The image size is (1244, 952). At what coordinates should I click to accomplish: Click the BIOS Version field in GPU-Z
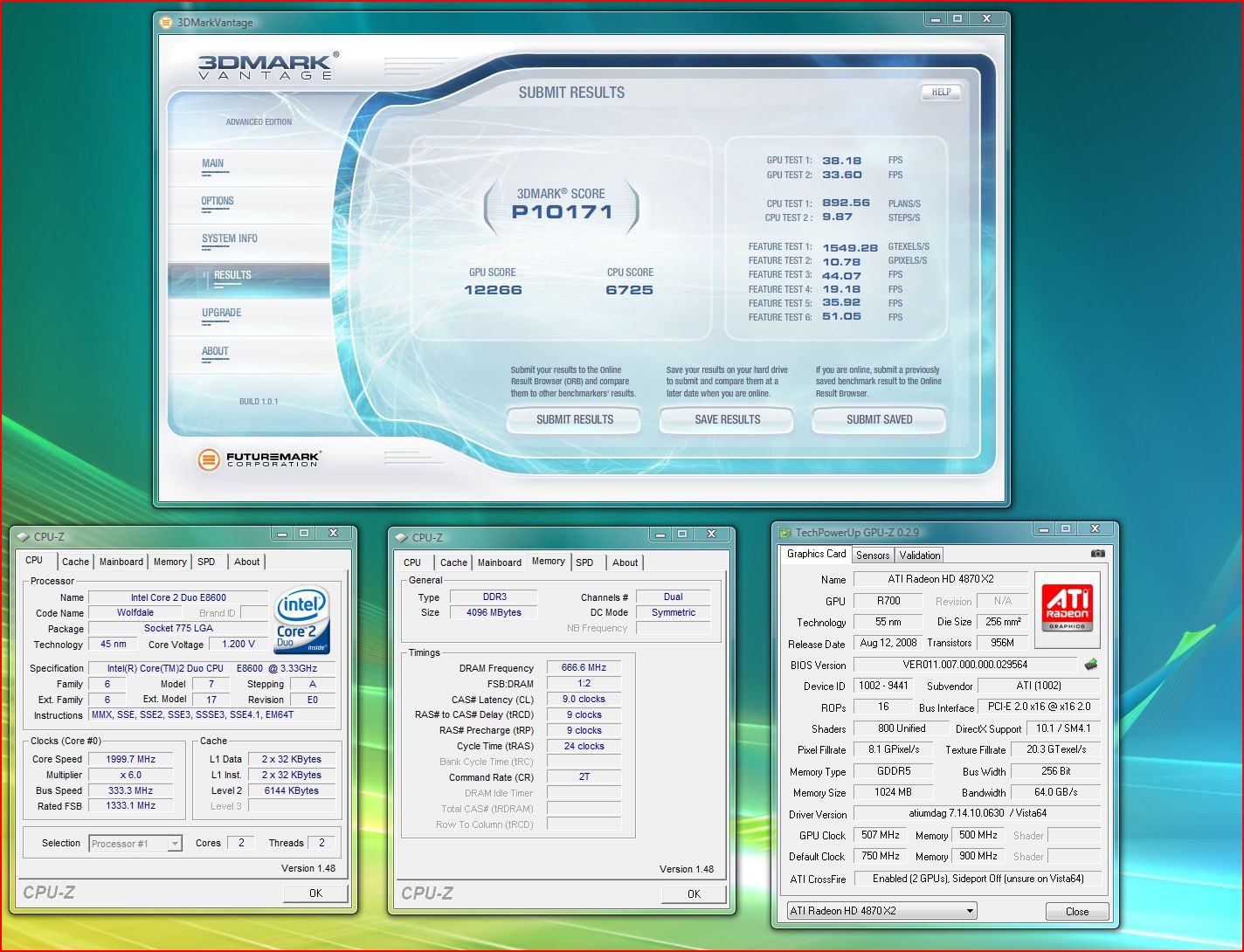(965, 665)
